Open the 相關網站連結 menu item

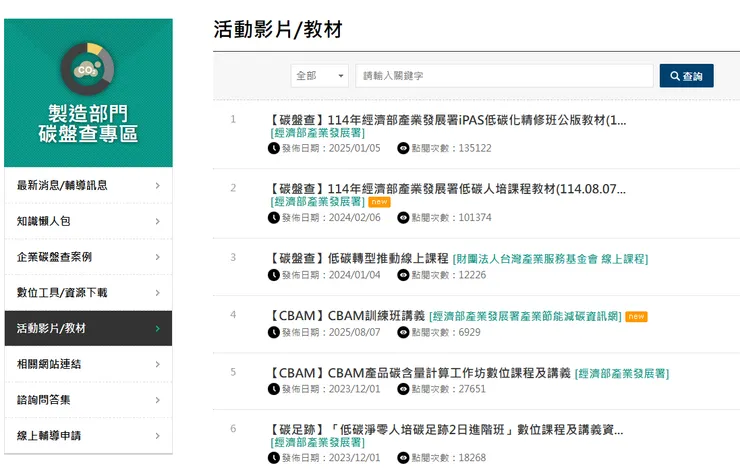(88, 364)
